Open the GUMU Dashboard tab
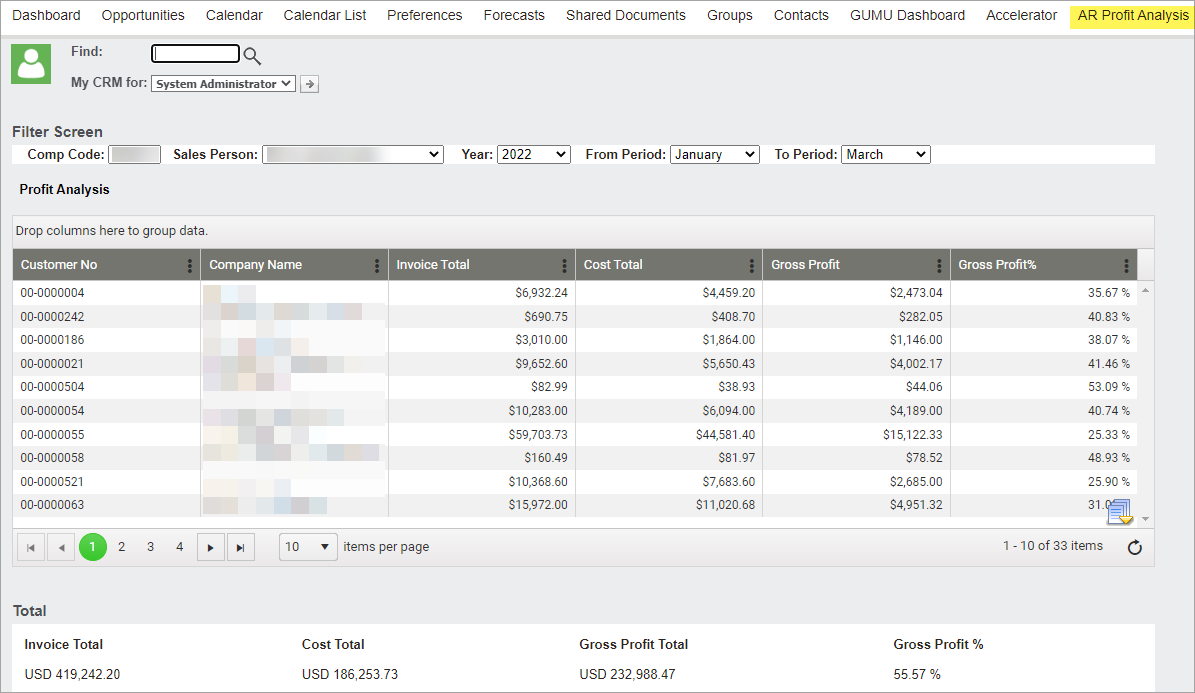Image resolution: width=1195 pixels, height=693 pixels. click(x=907, y=15)
